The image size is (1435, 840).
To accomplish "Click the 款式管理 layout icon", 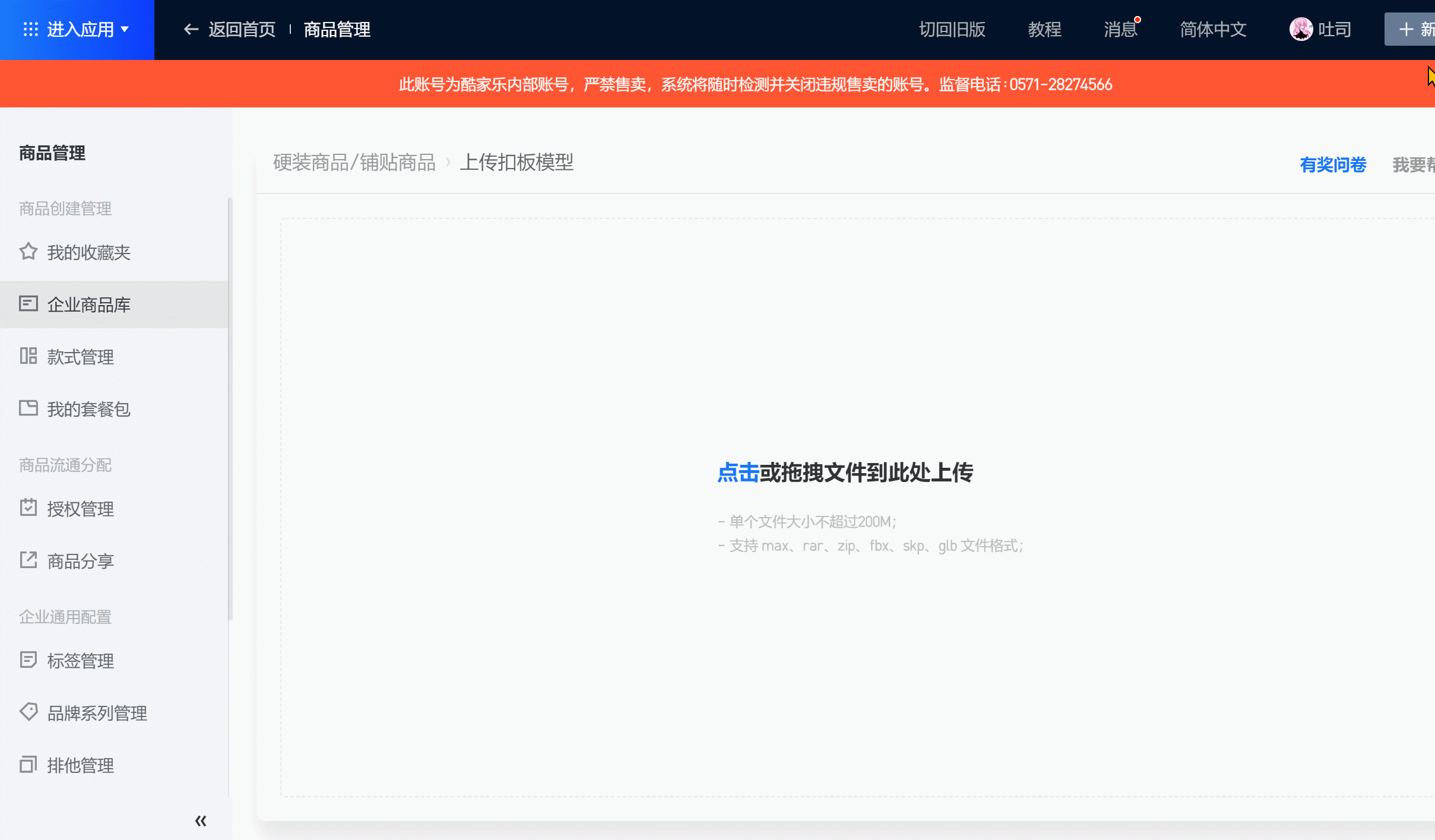I will point(28,356).
